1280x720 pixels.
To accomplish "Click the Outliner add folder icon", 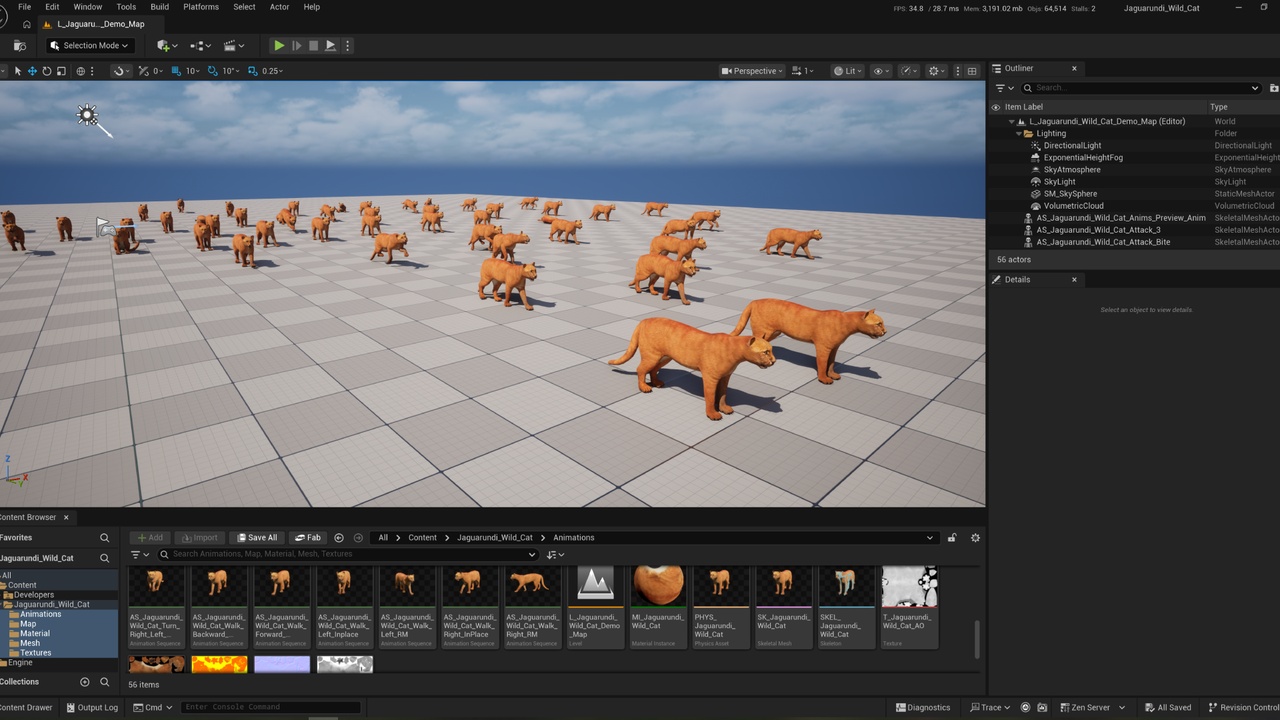I will [x=1273, y=88].
